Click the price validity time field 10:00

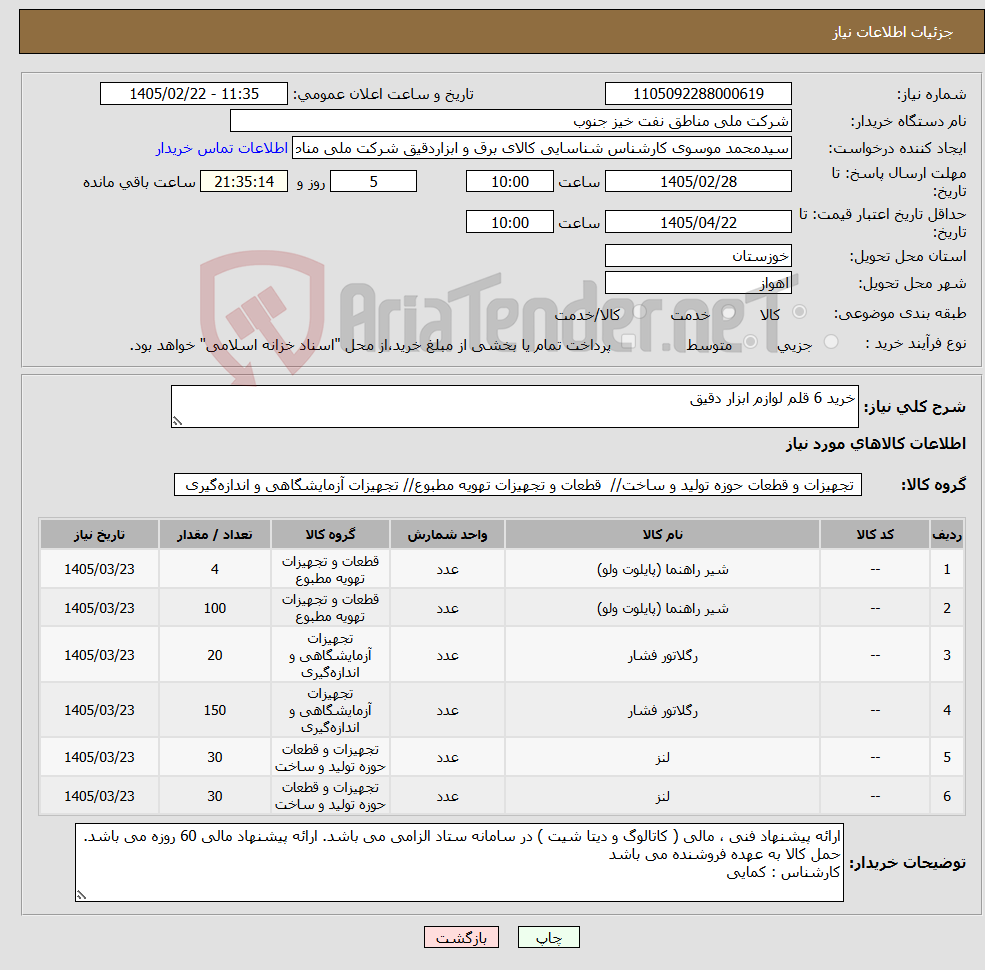509,222
